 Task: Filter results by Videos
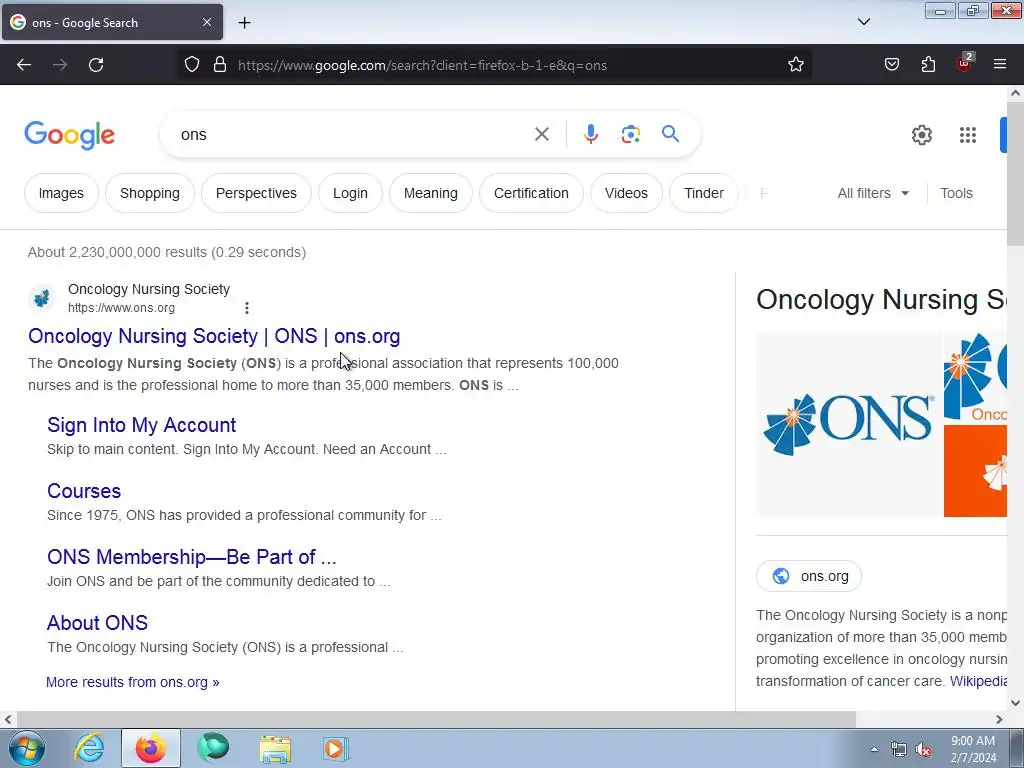click(626, 193)
